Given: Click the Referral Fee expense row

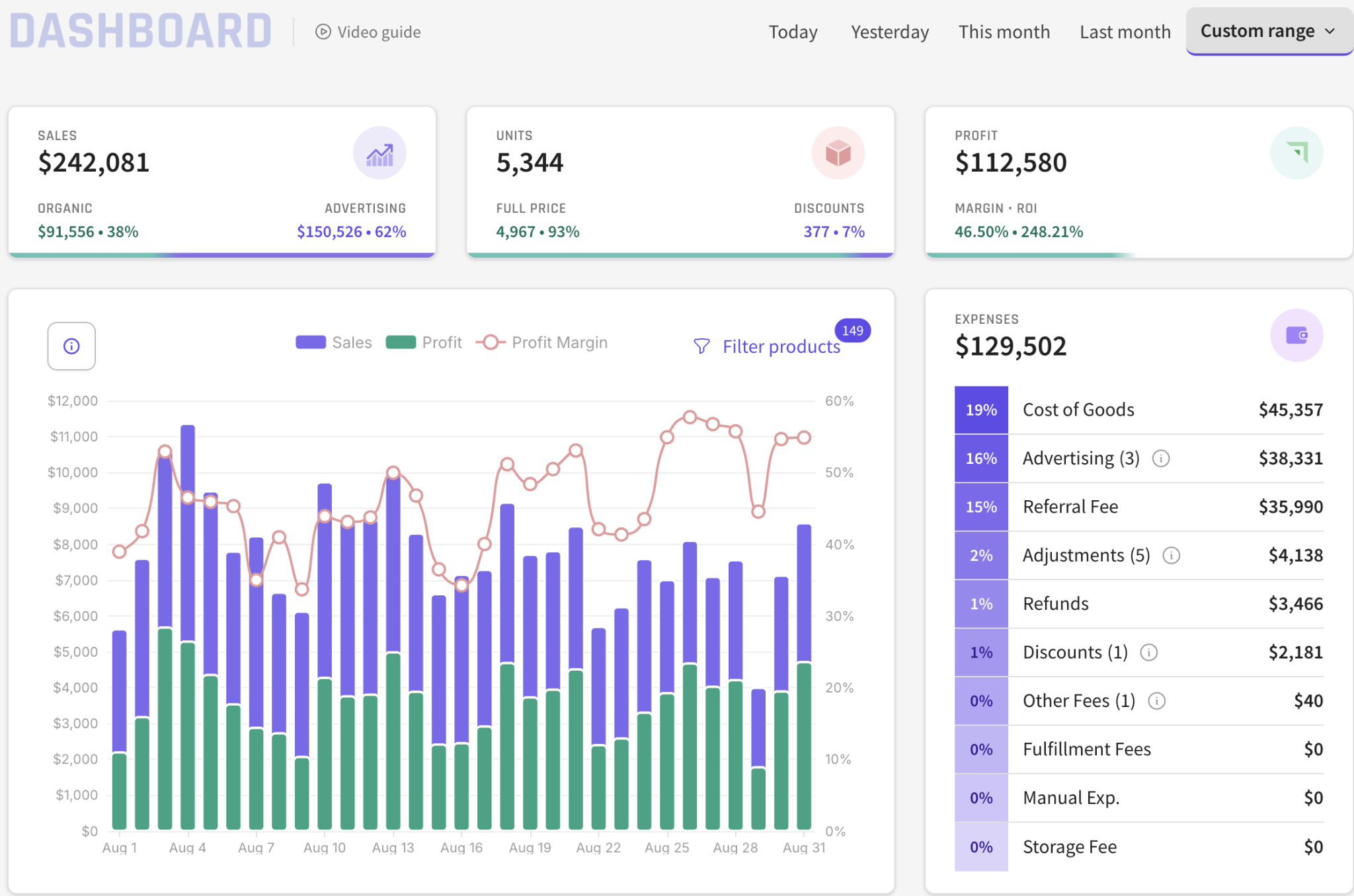Looking at the screenshot, I should coord(1139,507).
